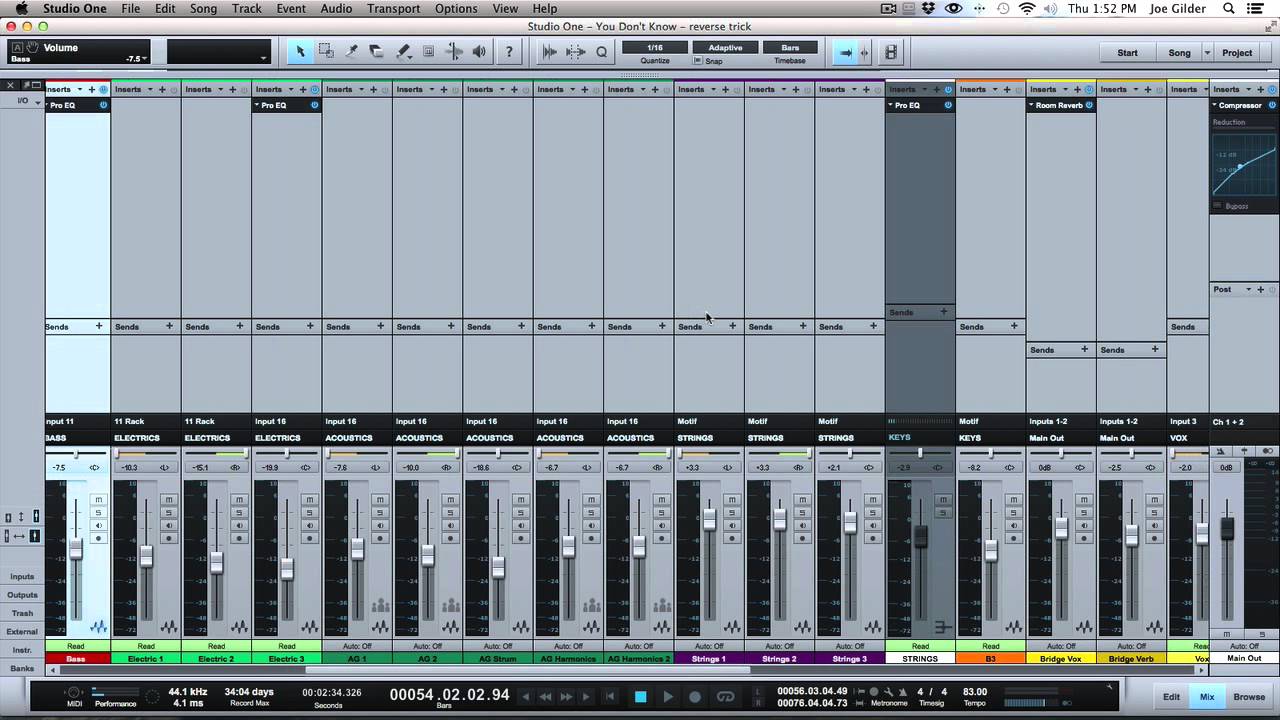Add send to Strings 1 channel
The width and height of the screenshot is (1280, 720).
tap(732, 326)
